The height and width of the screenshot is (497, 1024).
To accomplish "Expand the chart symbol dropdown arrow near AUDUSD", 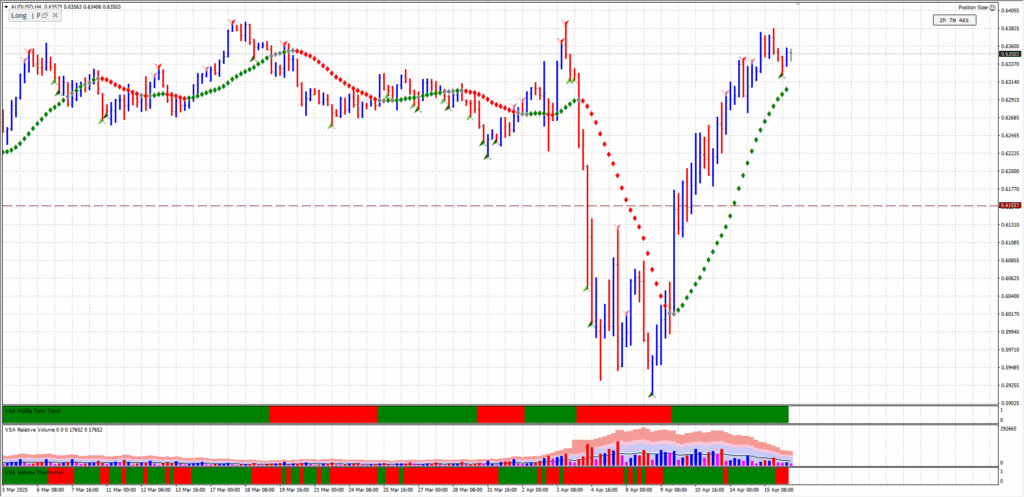I will [6, 7].
